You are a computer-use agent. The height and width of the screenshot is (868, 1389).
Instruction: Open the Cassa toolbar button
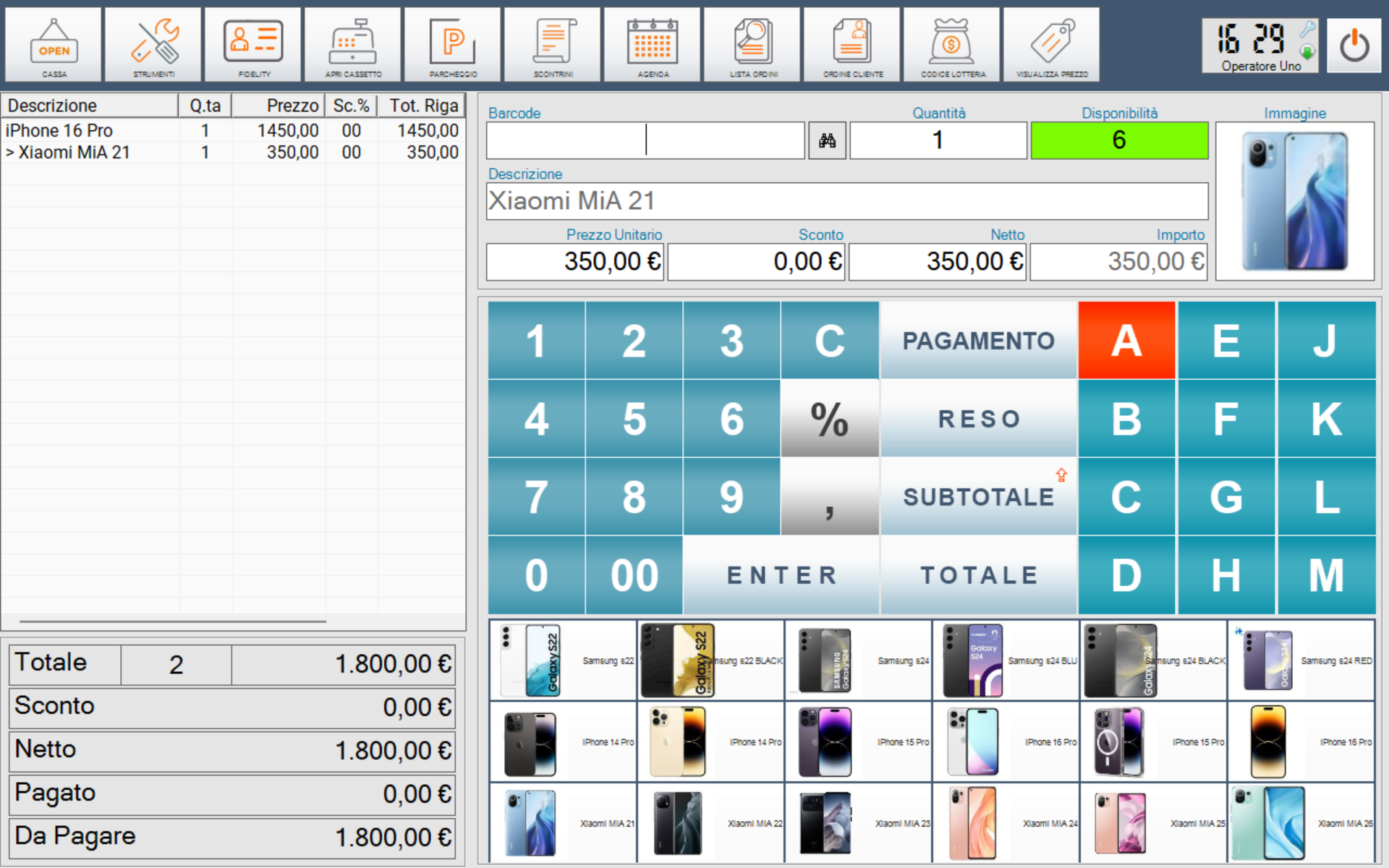[x=54, y=45]
